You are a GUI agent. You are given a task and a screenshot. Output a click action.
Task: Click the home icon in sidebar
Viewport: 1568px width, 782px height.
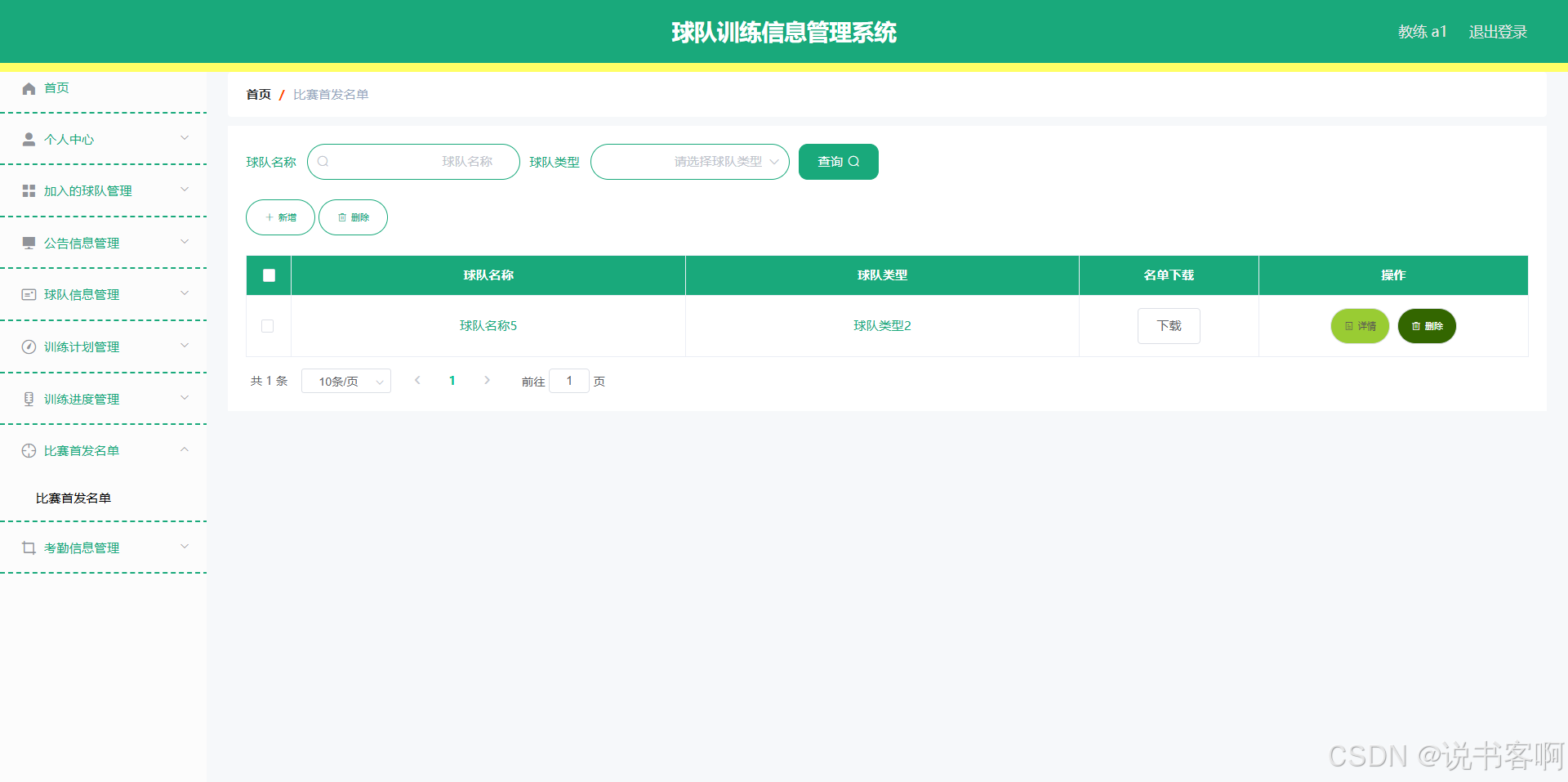point(29,88)
